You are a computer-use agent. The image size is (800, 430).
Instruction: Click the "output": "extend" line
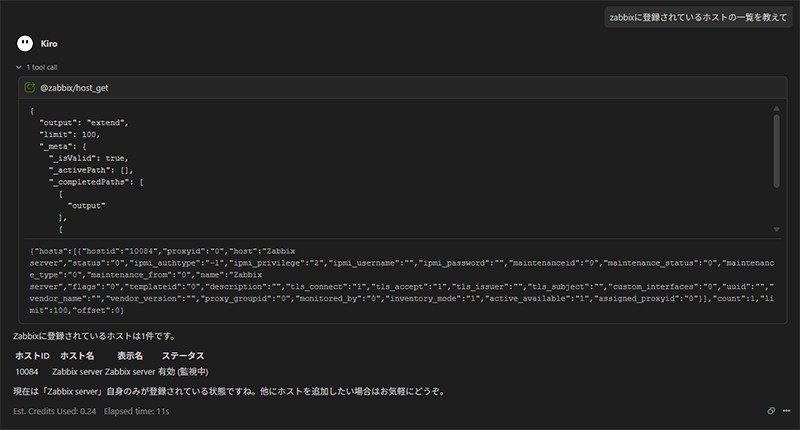(x=84, y=123)
